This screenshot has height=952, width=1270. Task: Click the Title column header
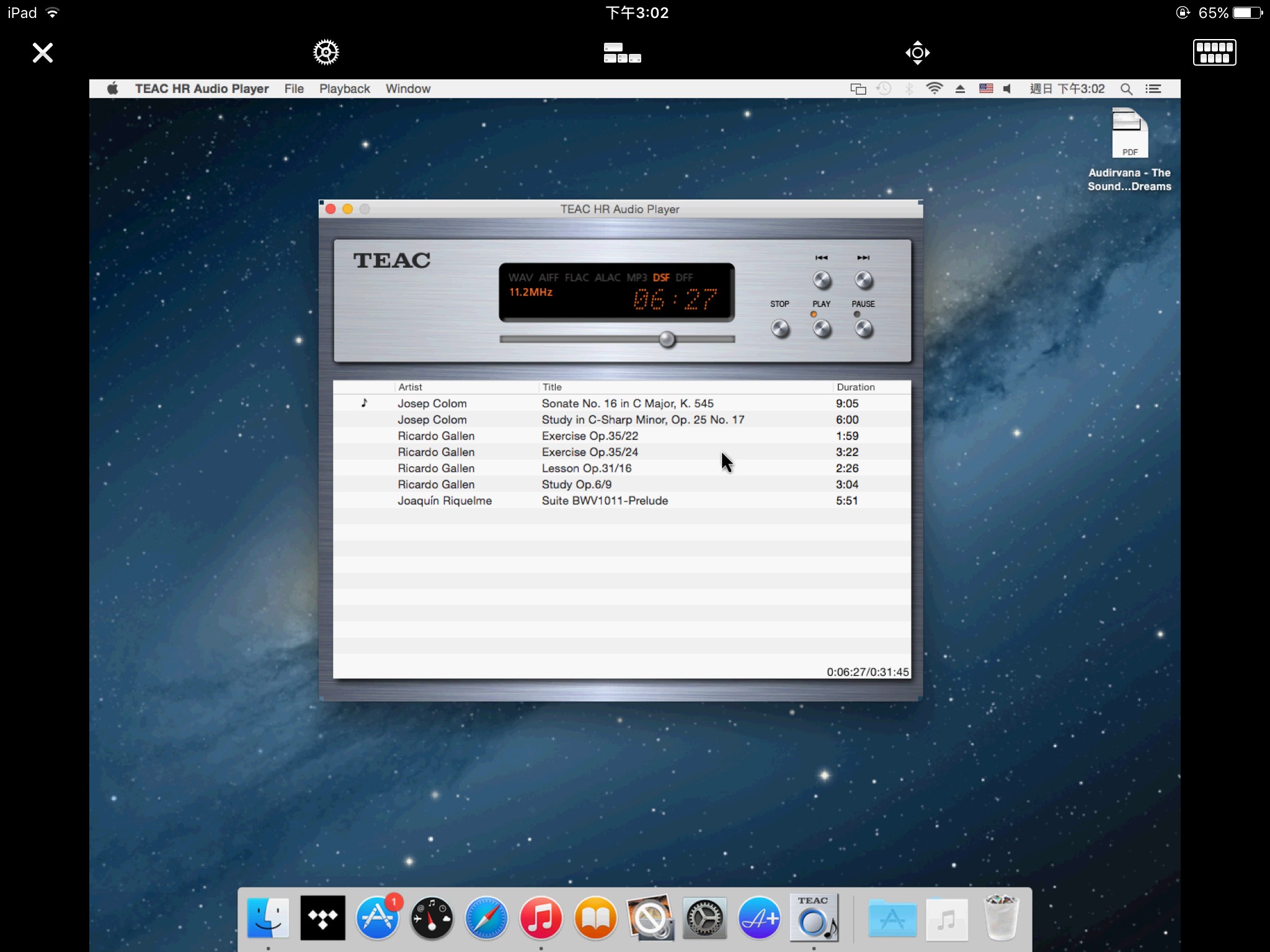point(685,387)
